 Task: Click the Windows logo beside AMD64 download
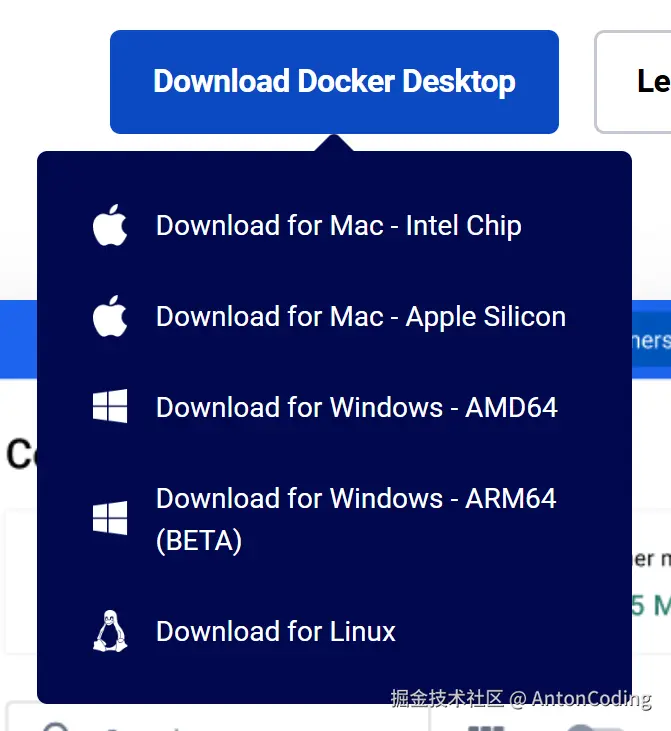[x=110, y=407]
